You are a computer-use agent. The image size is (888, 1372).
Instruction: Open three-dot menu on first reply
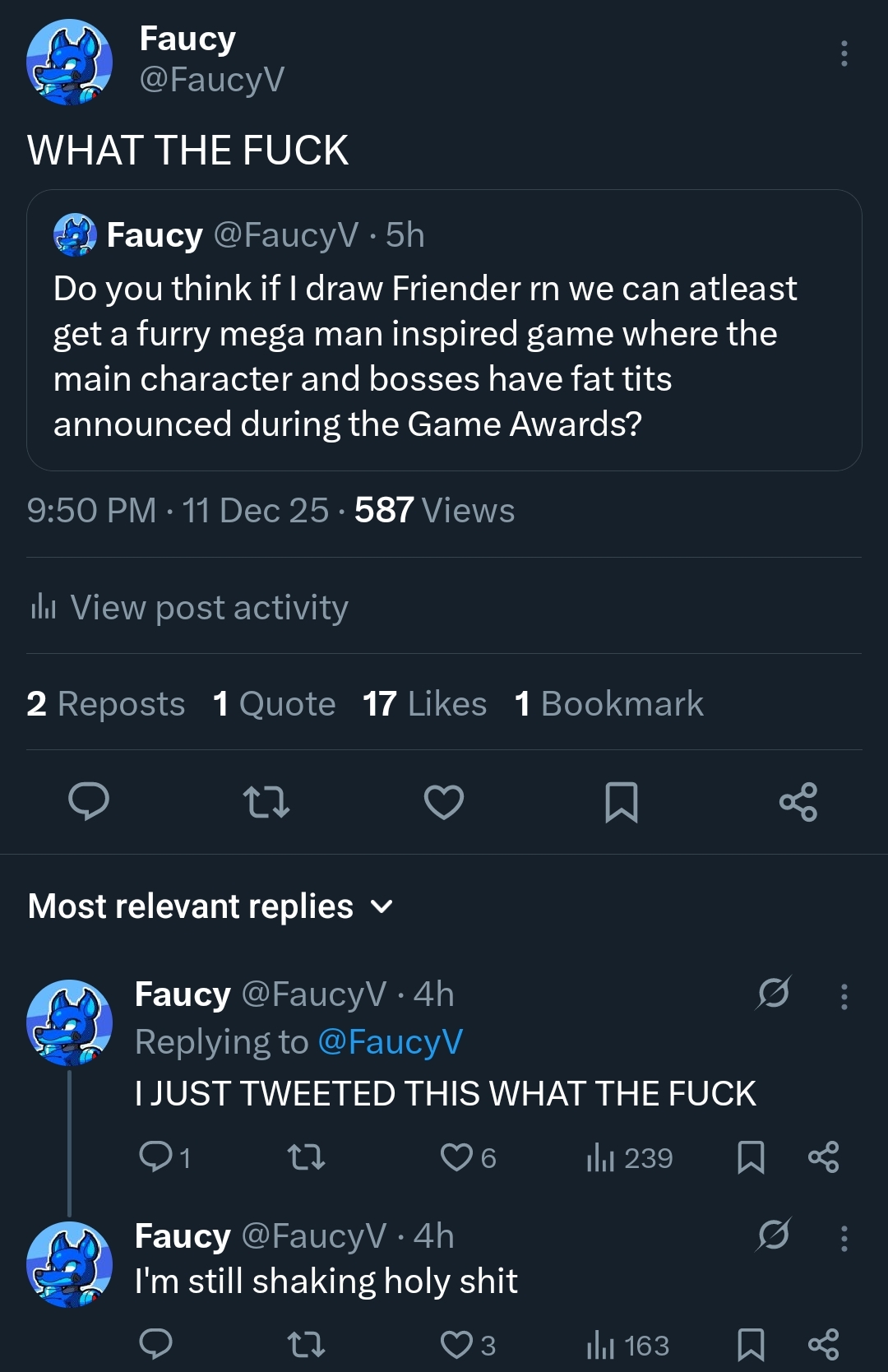(x=844, y=996)
